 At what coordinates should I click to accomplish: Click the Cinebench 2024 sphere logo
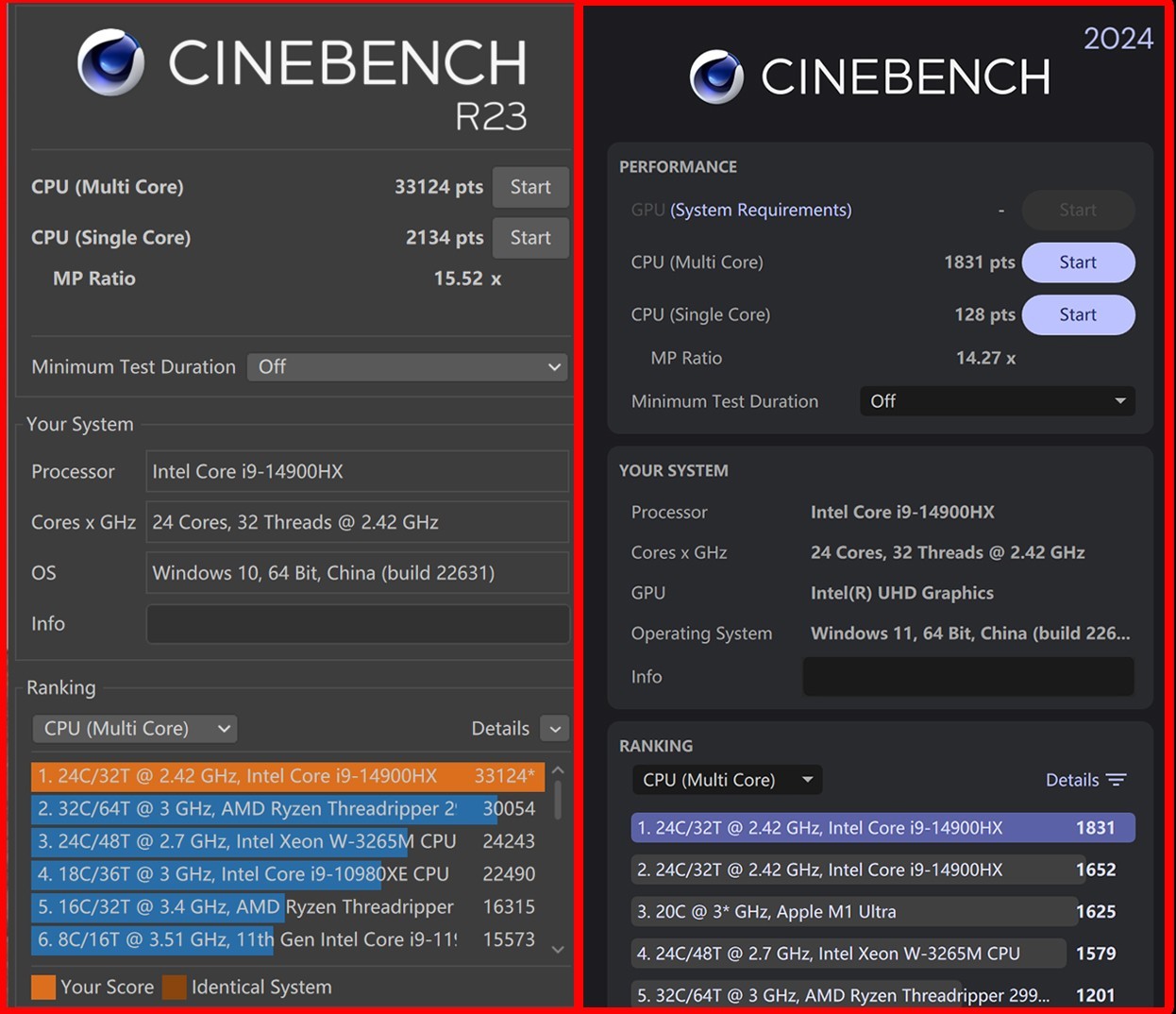pos(717,76)
